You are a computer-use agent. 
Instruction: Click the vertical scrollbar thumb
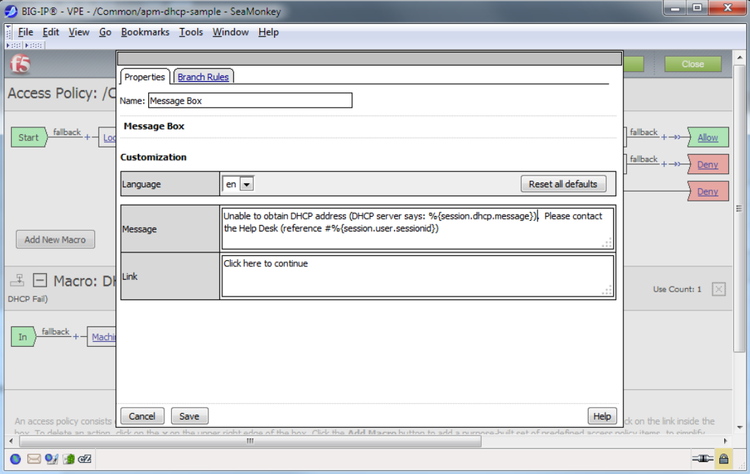pos(739,209)
